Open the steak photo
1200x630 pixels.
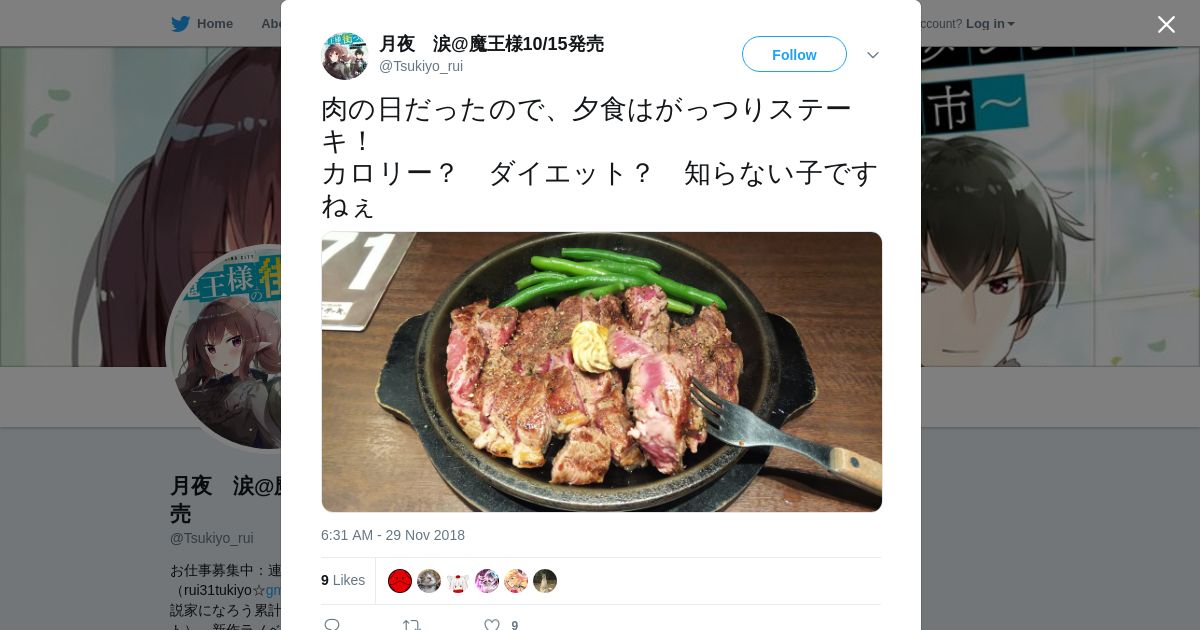(x=602, y=372)
